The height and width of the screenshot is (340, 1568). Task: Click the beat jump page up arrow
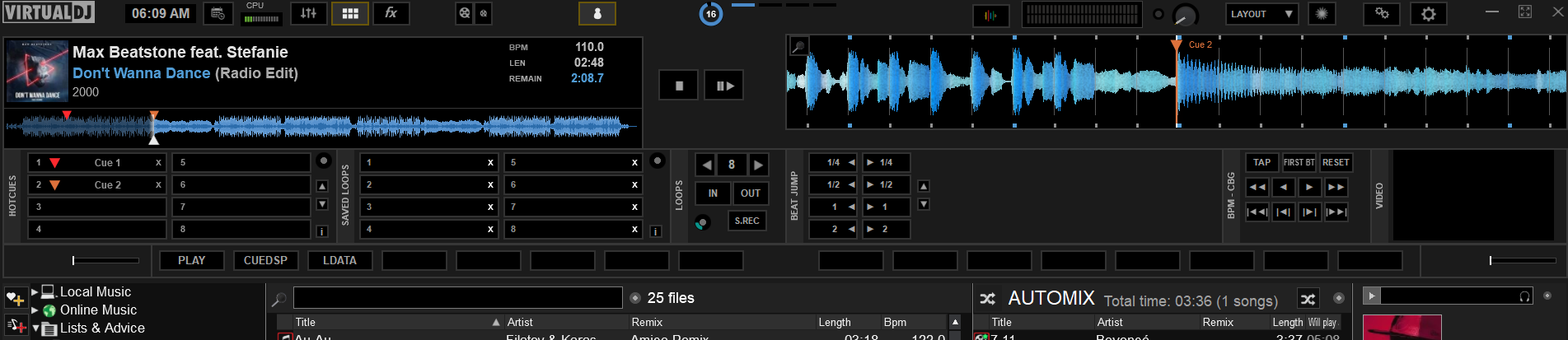point(924,186)
